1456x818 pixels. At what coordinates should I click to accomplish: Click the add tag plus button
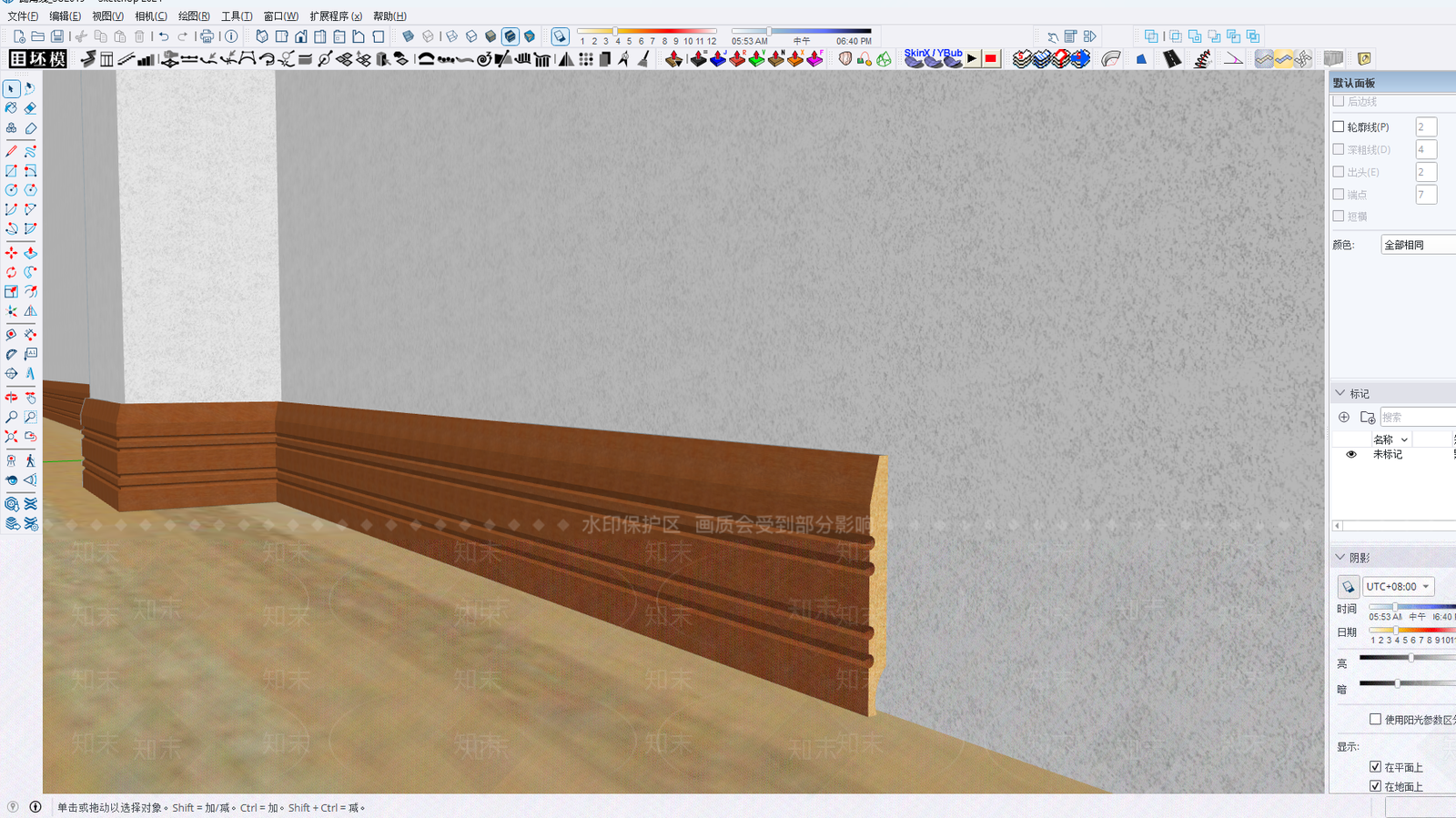[x=1344, y=417]
